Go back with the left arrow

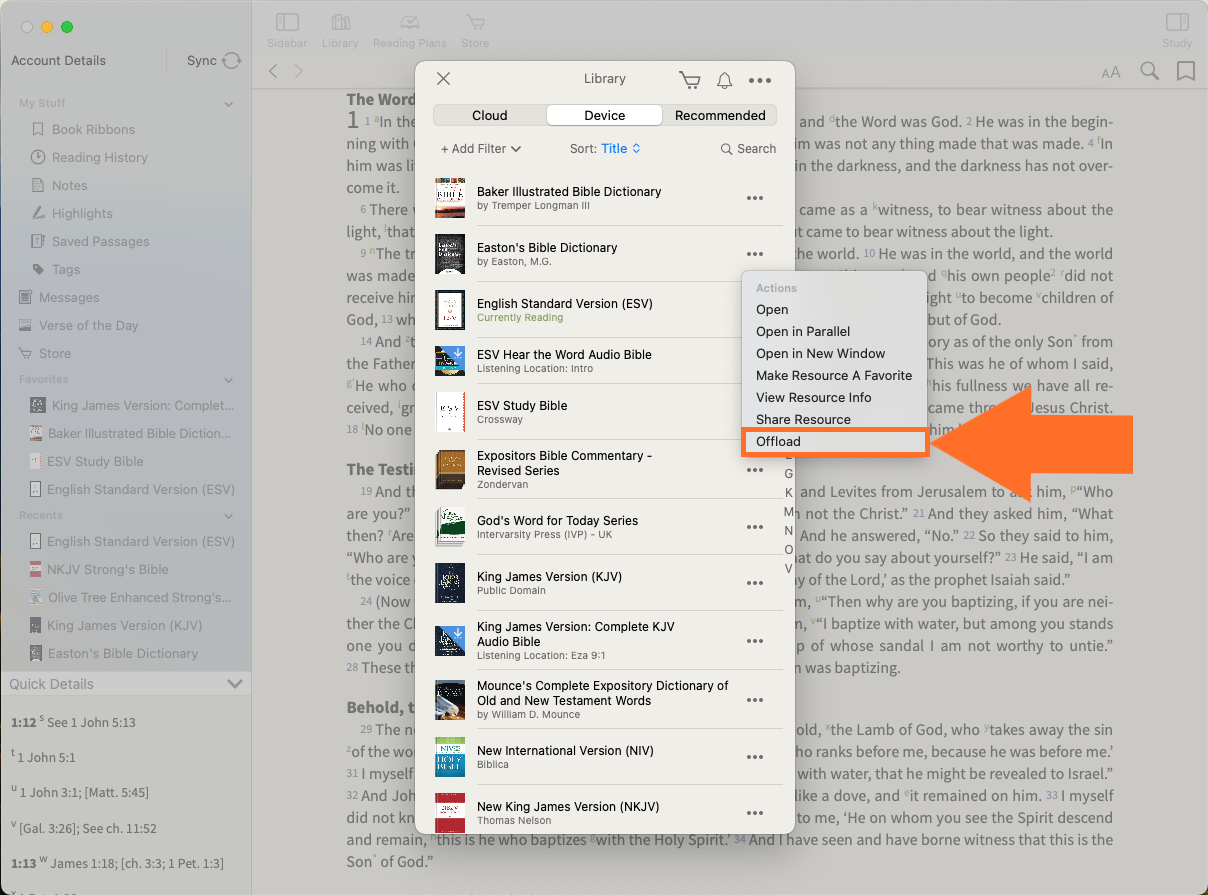pos(273,71)
